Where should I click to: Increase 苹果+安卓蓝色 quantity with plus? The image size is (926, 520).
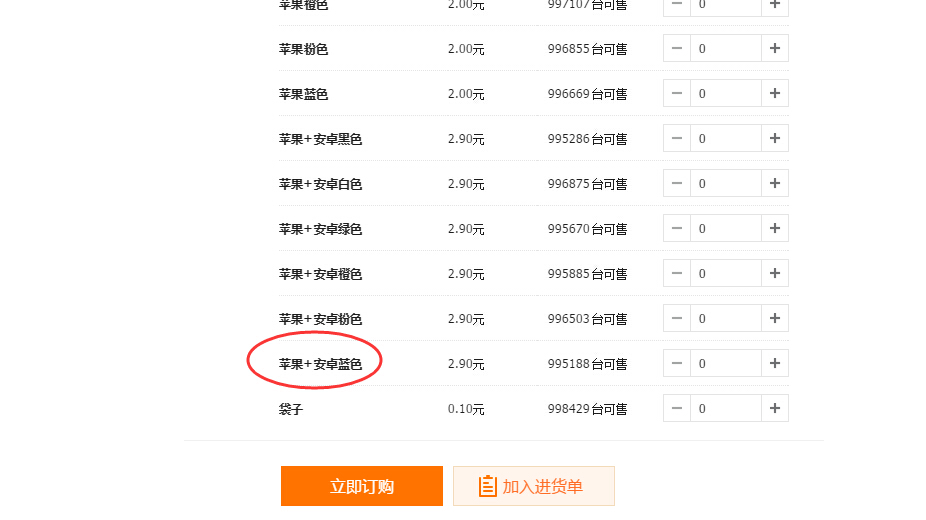click(775, 364)
